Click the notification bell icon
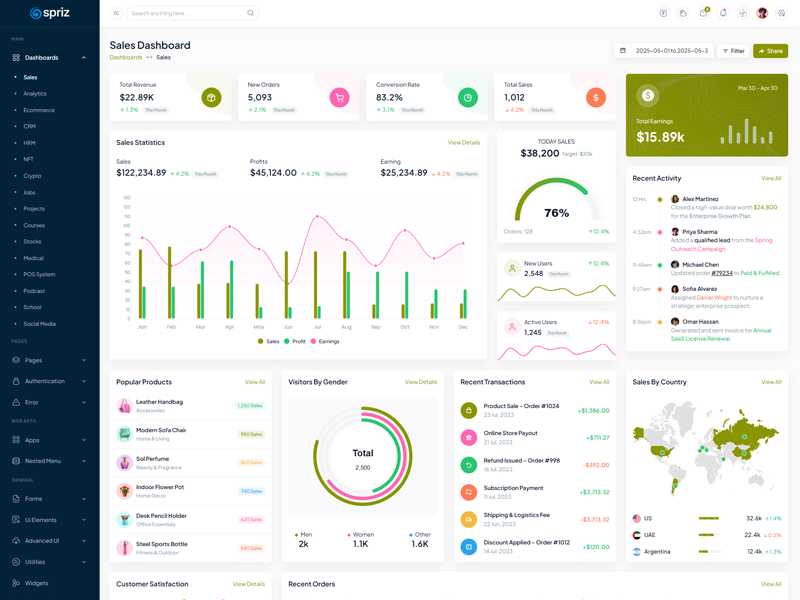 click(x=723, y=13)
